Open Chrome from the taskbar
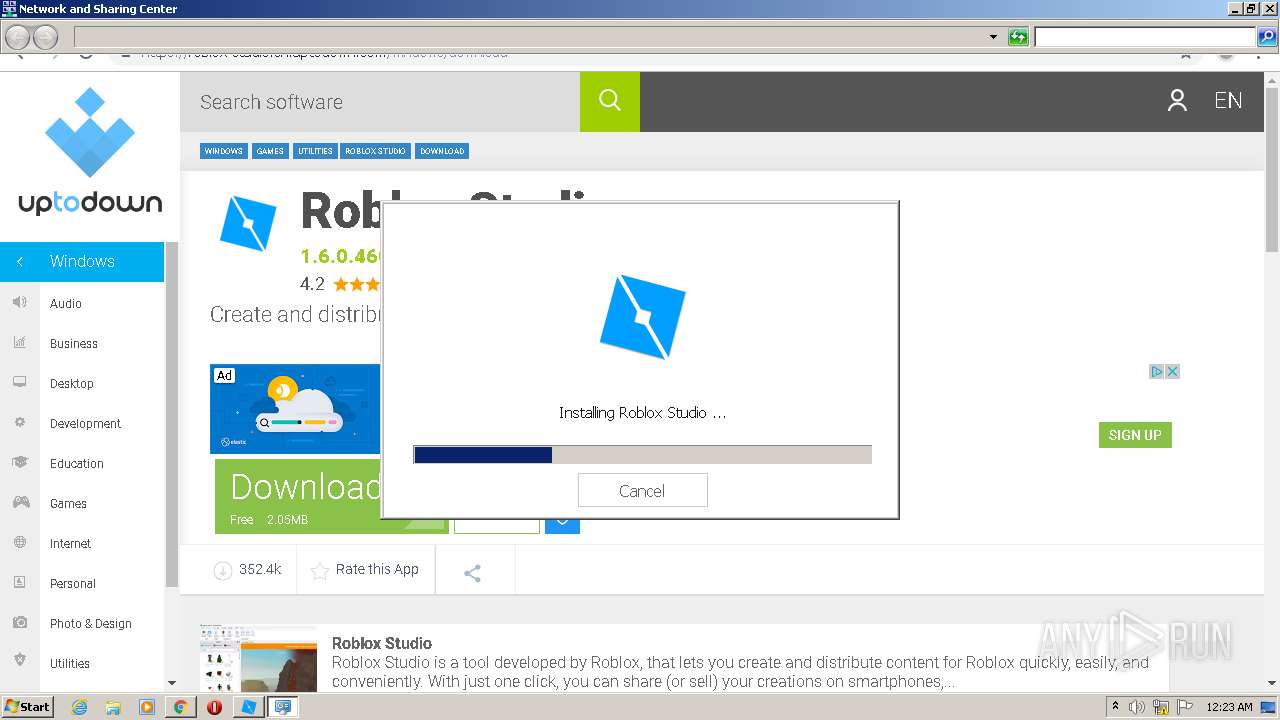The image size is (1280, 720). click(x=180, y=707)
